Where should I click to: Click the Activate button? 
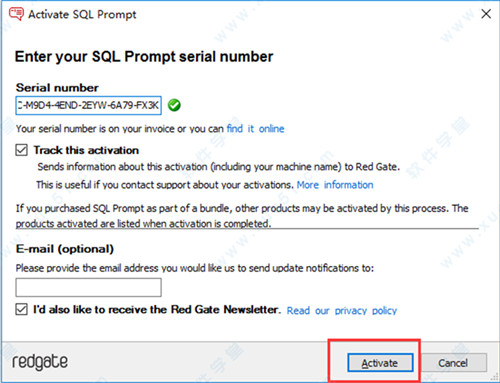(380, 363)
